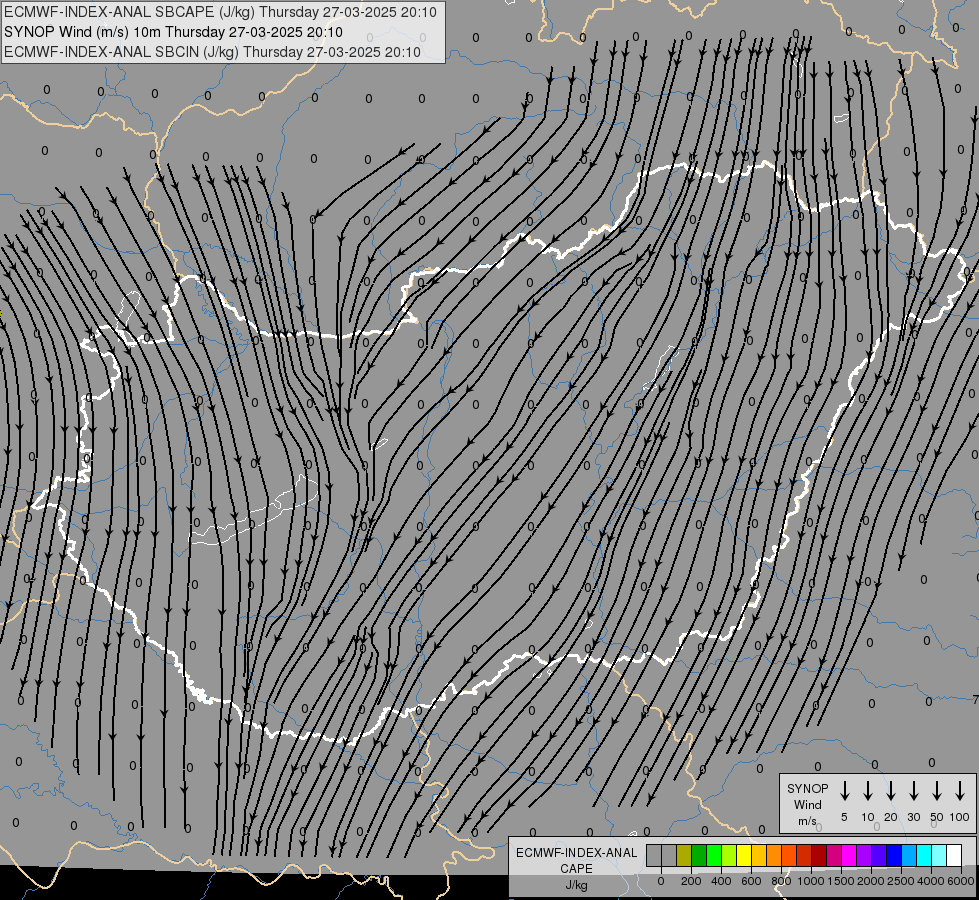
Task: Click the 800 value on the CAPE scale
Action: click(781, 881)
